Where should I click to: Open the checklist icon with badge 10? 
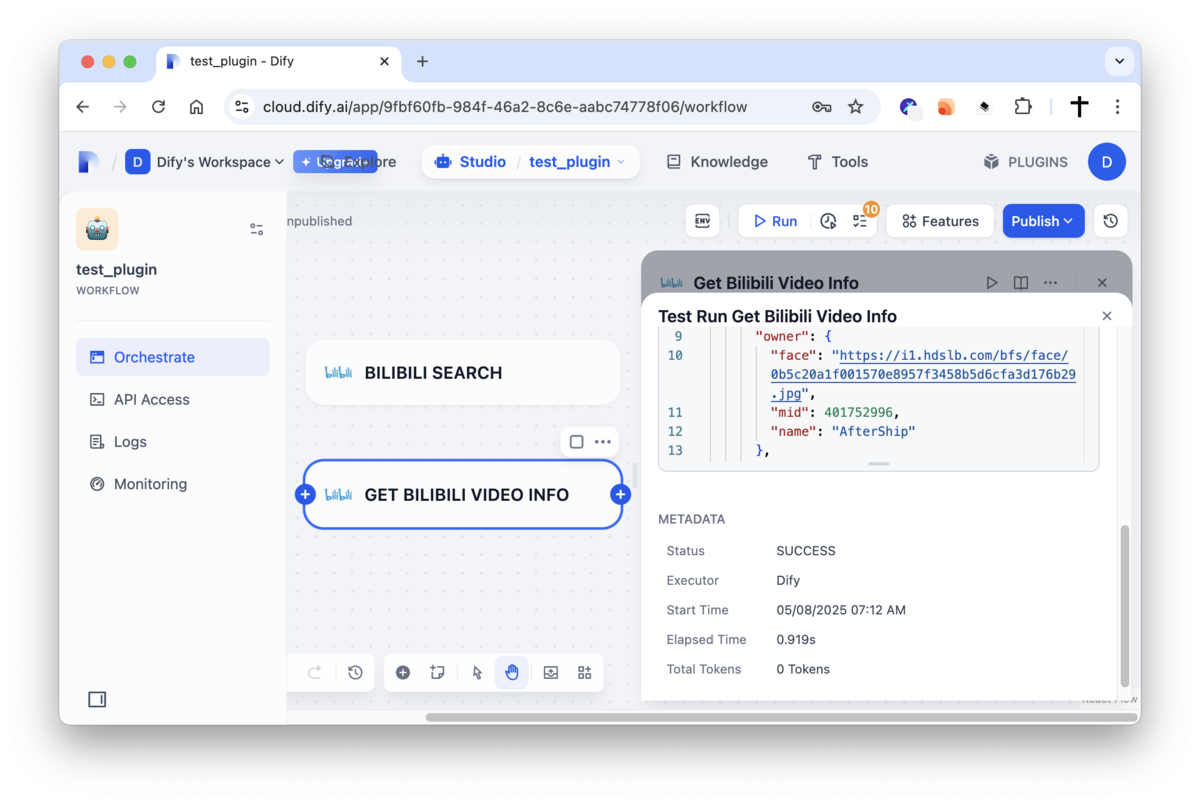(860, 221)
